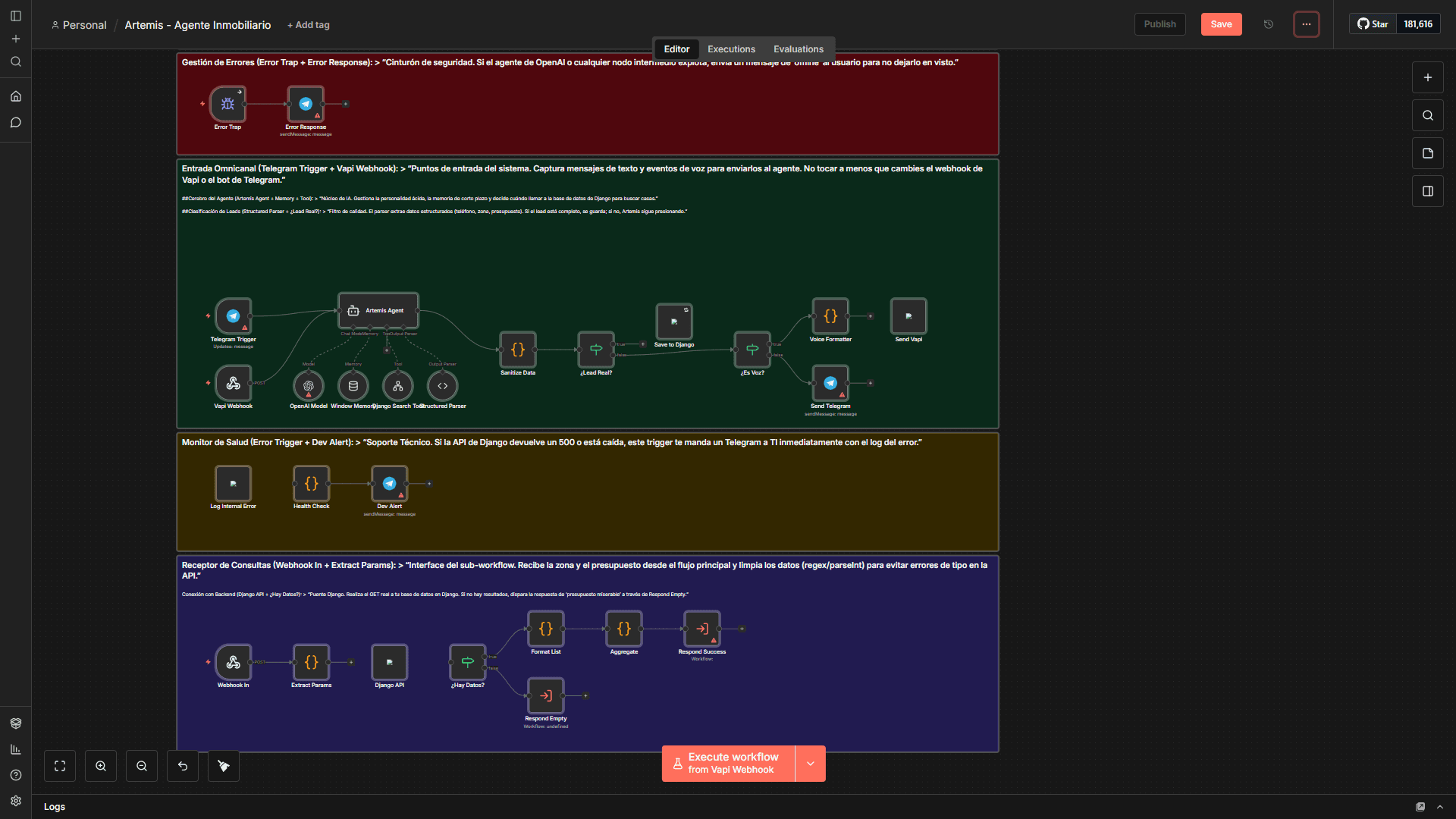Select the Respond Success node
Viewport: 1456px width, 819px height.
click(702, 629)
